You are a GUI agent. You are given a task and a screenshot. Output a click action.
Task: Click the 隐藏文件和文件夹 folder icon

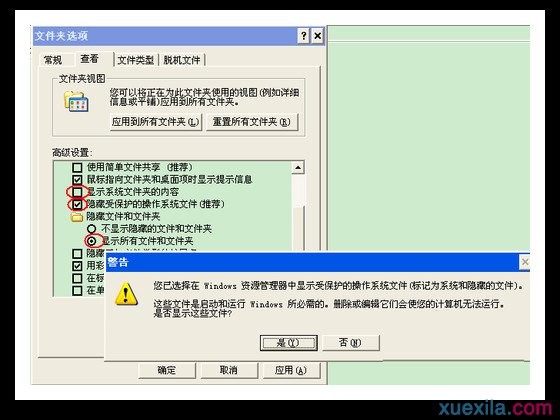point(76,217)
